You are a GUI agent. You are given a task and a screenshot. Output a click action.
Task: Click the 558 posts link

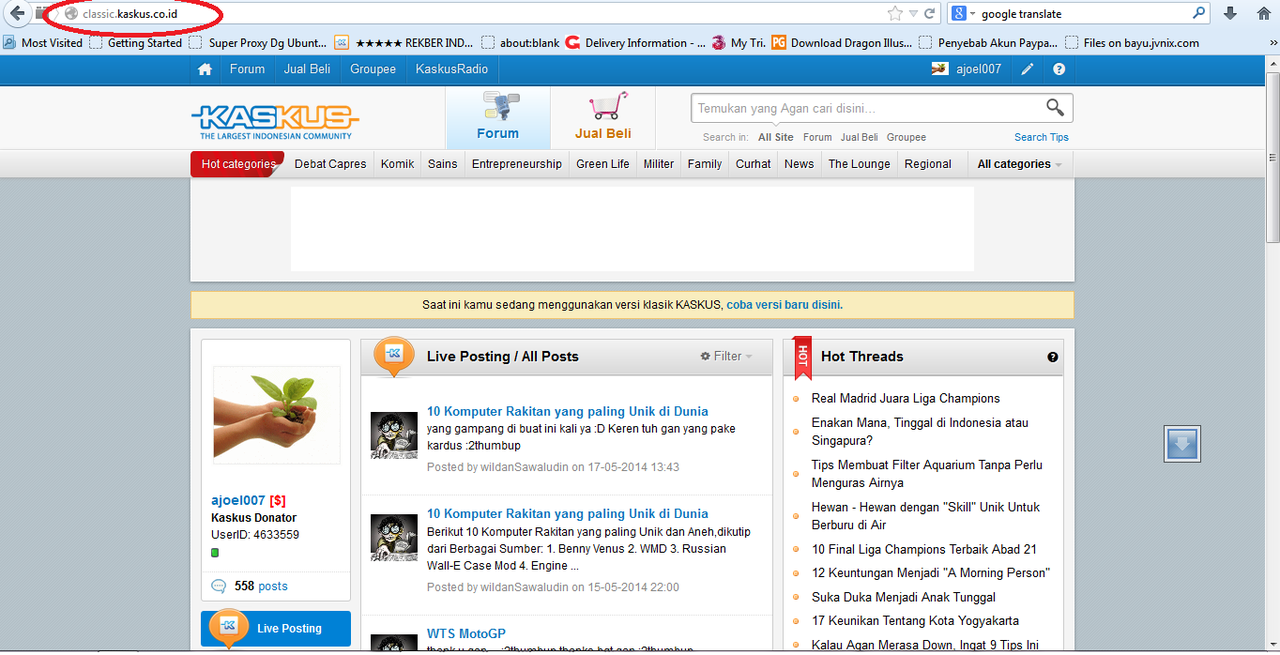[261, 587]
